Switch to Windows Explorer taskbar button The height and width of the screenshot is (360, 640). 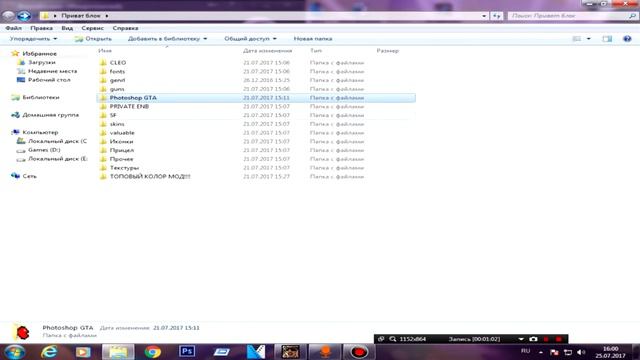tap(118, 352)
